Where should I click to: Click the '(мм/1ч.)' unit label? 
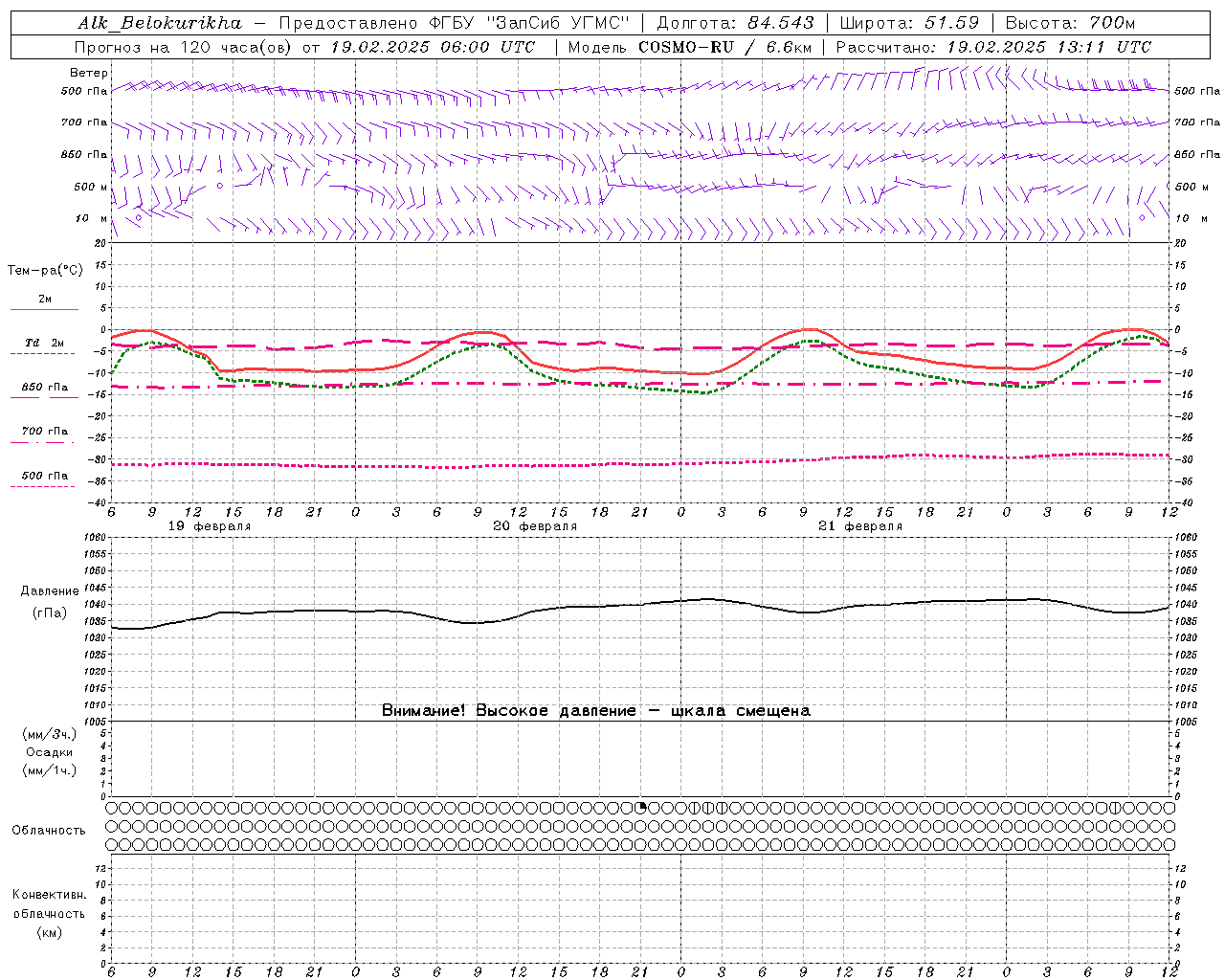coord(50,770)
